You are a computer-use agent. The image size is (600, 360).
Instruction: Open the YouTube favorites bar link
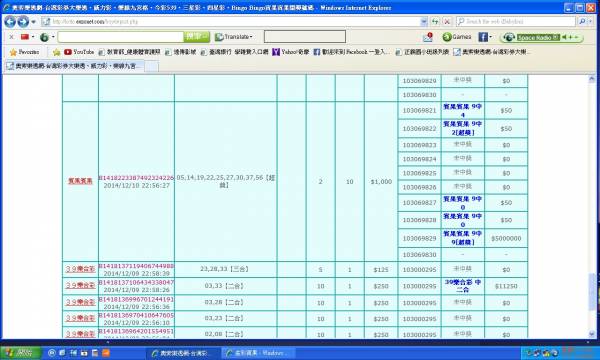[79, 52]
